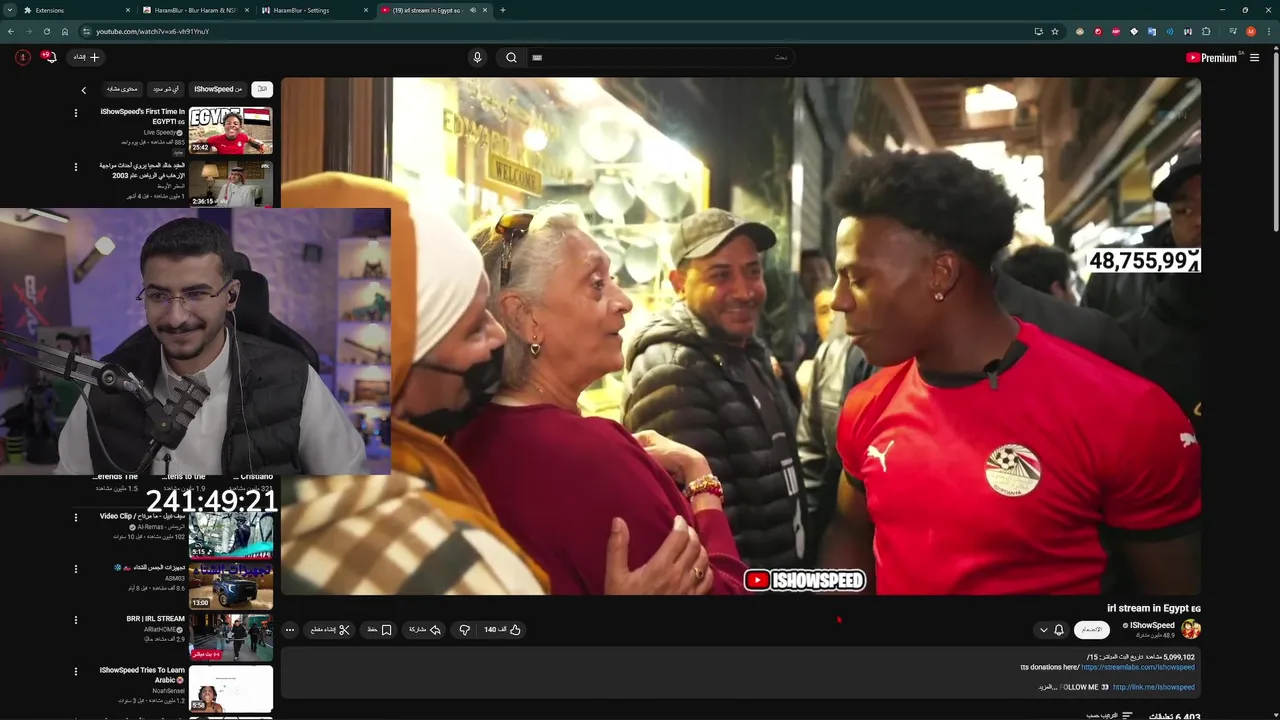Open the create plus button
Image resolution: width=1280 pixels, height=720 pixels.
[x=86, y=57]
